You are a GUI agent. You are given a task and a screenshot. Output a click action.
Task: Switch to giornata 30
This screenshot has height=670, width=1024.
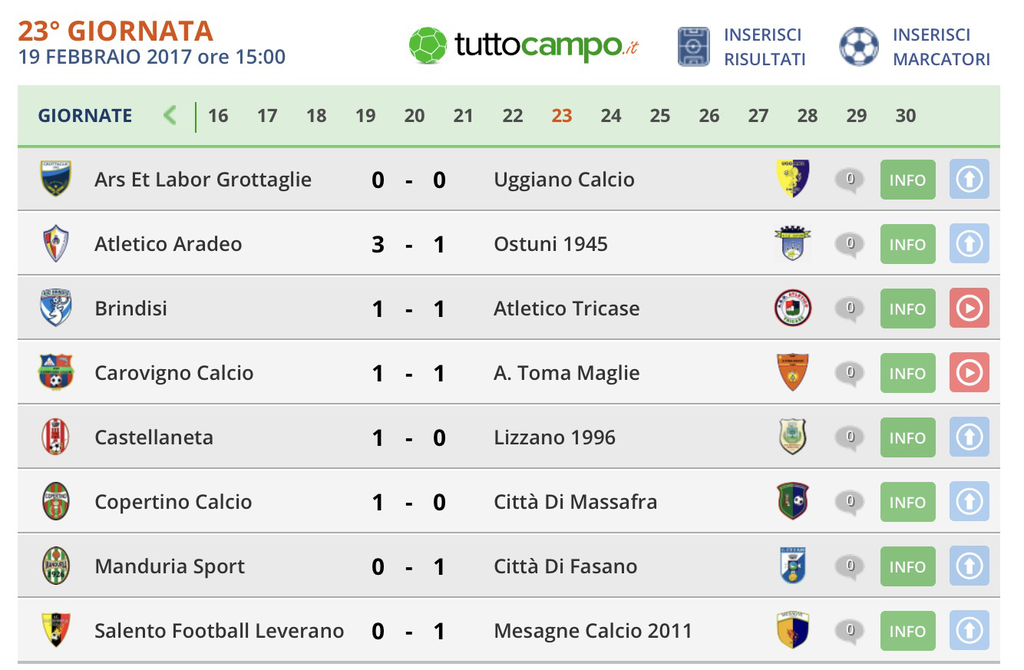point(905,116)
